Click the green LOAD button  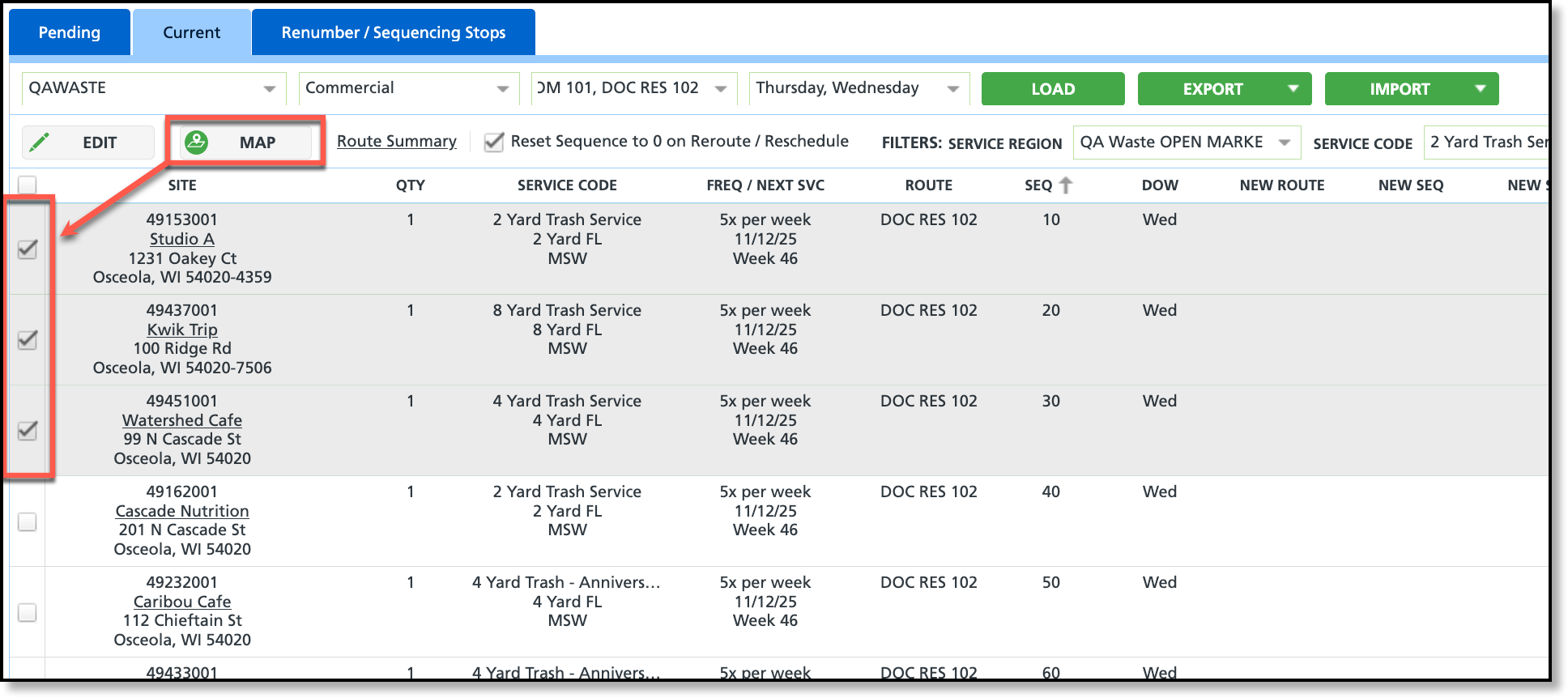pos(1053,88)
